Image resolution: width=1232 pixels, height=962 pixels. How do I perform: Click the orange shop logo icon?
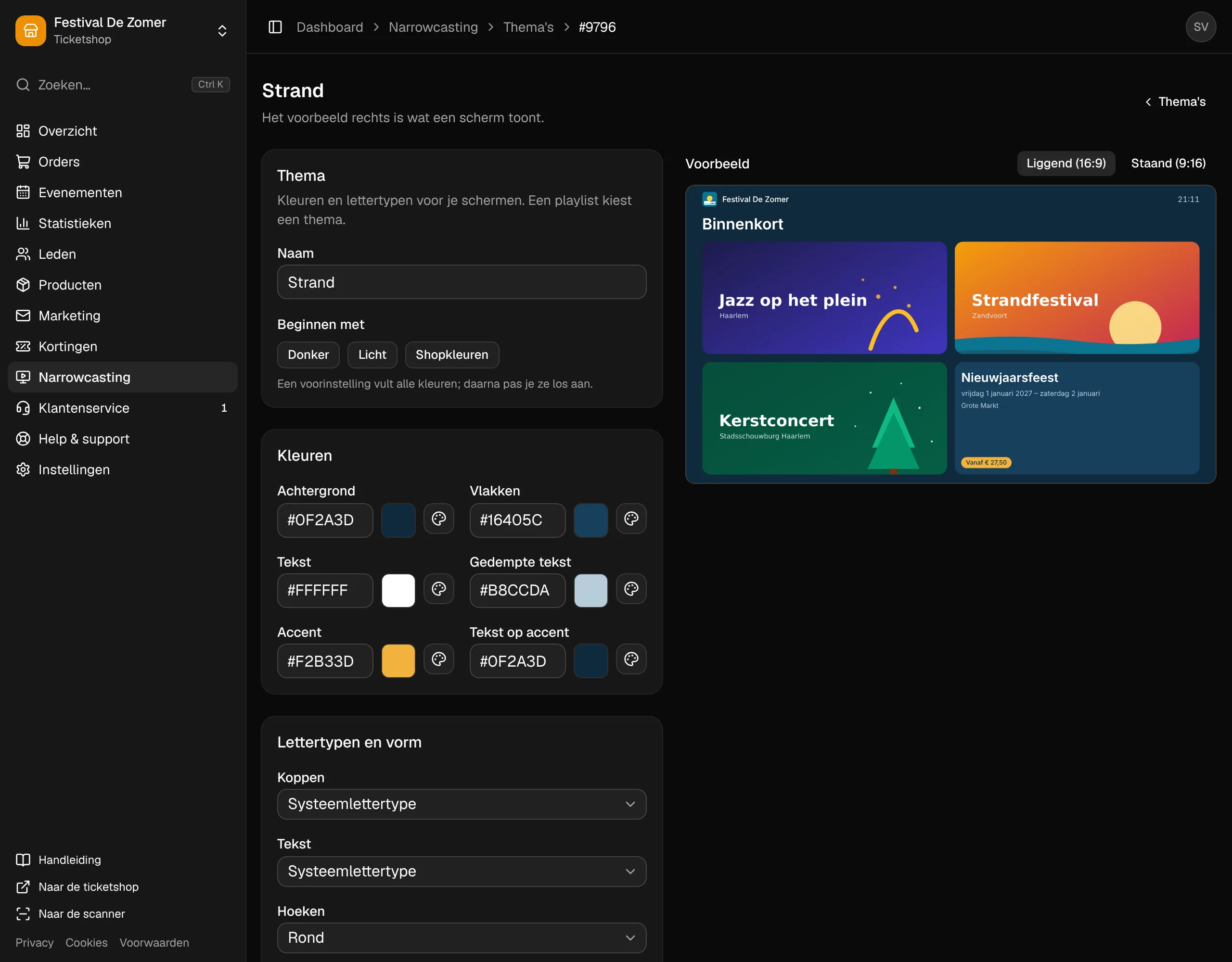click(30, 30)
